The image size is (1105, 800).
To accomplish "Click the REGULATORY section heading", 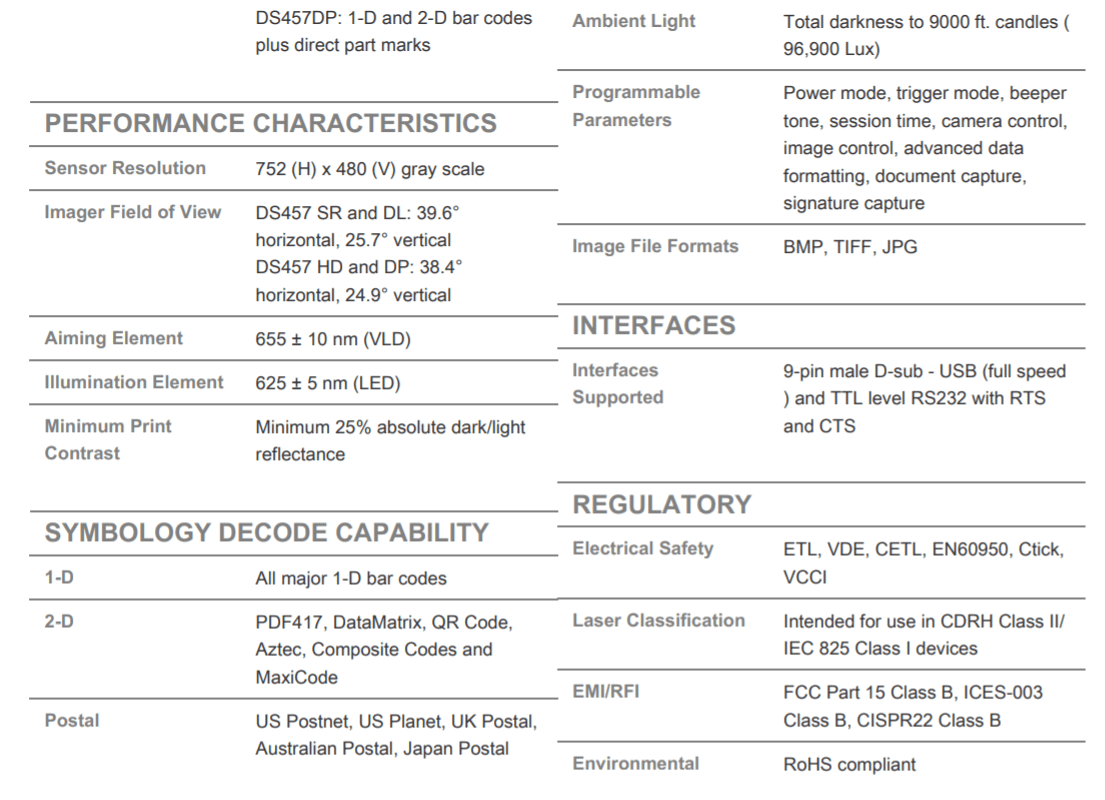I will (x=662, y=505).
